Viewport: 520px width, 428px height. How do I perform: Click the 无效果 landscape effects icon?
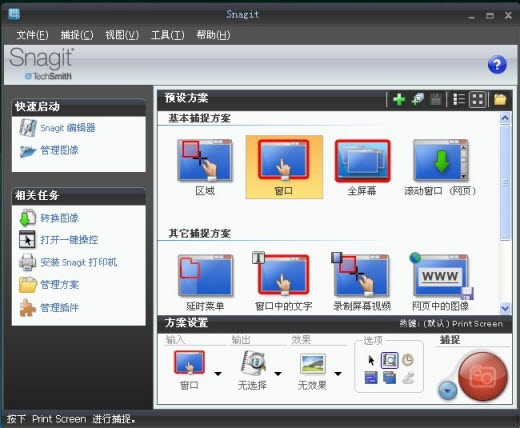click(312, 363)
